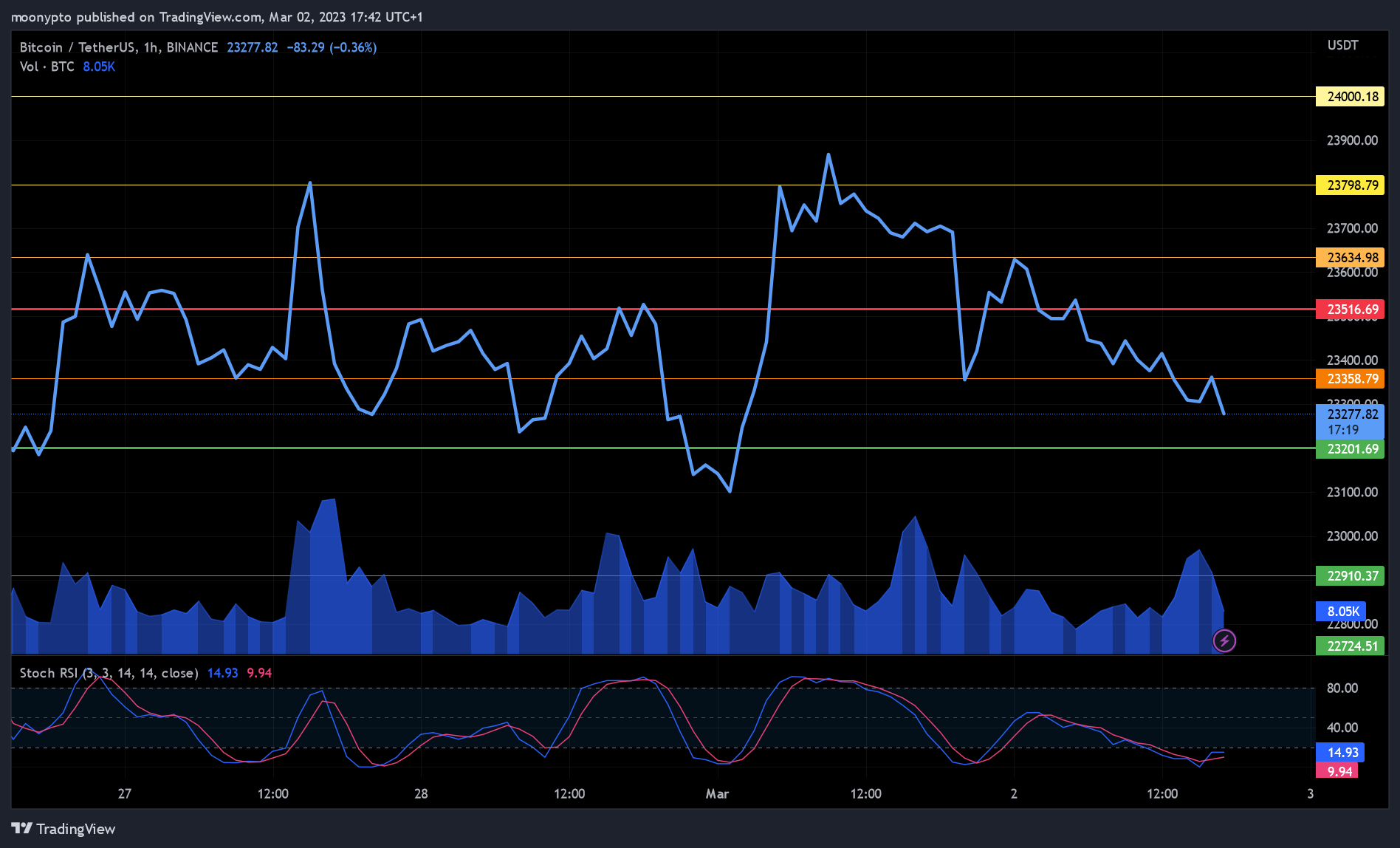Viewport: 1400px width, 848px height.
Task: Select the 24000.18 yellow price label
Action: pyautogui.click(x=1350, y=97)
